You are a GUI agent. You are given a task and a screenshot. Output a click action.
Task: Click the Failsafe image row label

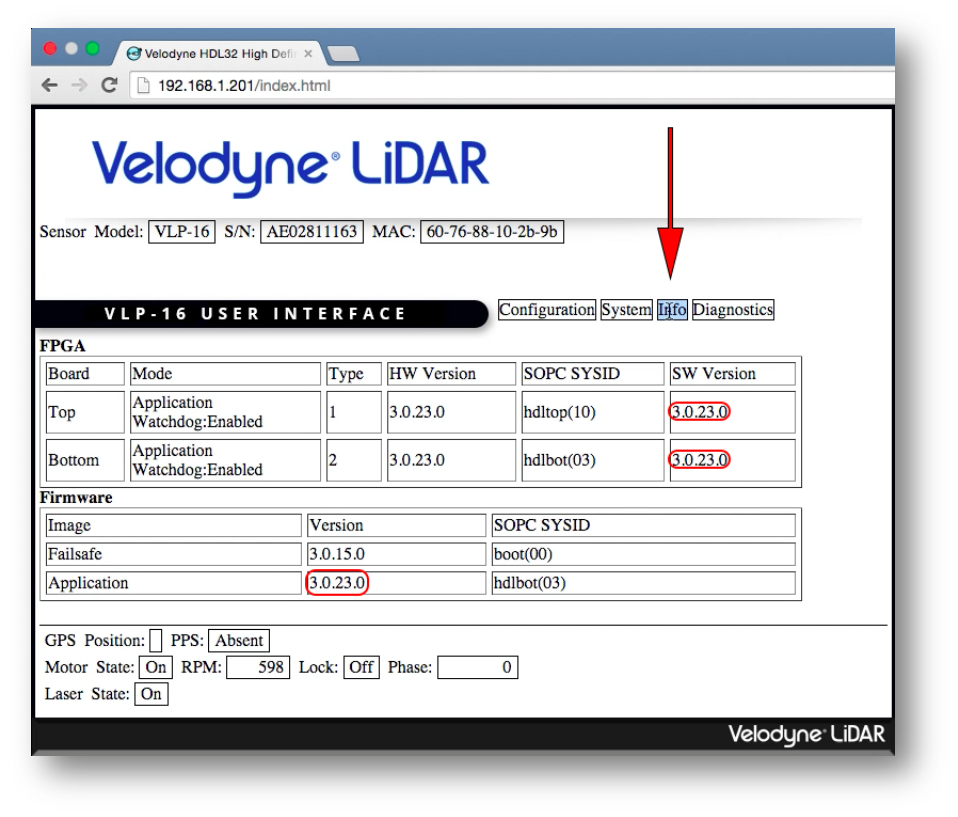point(174,554)
